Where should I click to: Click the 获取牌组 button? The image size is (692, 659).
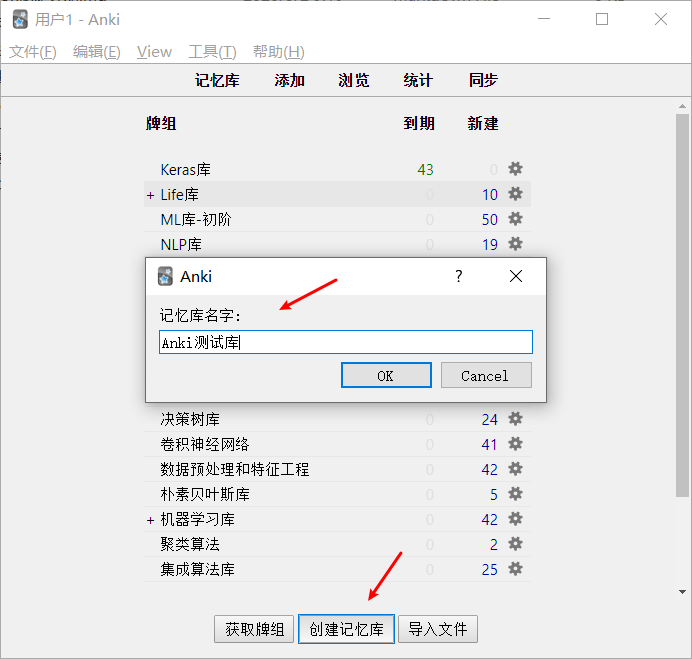click(254, 629)
